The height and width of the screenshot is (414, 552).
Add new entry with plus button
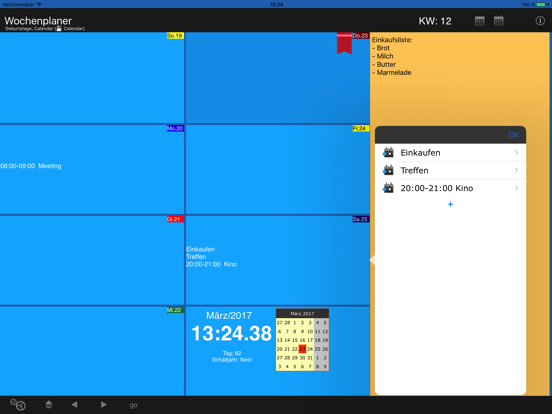450,204
